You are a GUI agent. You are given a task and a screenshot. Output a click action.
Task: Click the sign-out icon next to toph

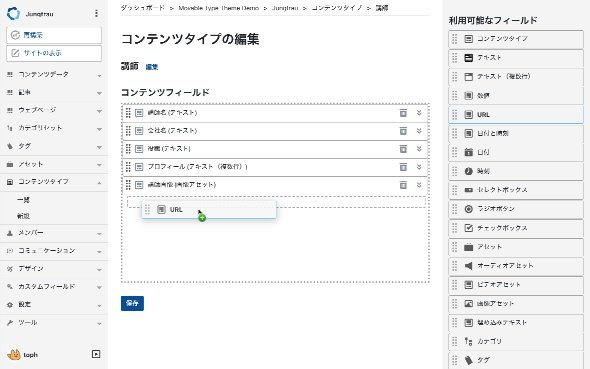point(96,354)
